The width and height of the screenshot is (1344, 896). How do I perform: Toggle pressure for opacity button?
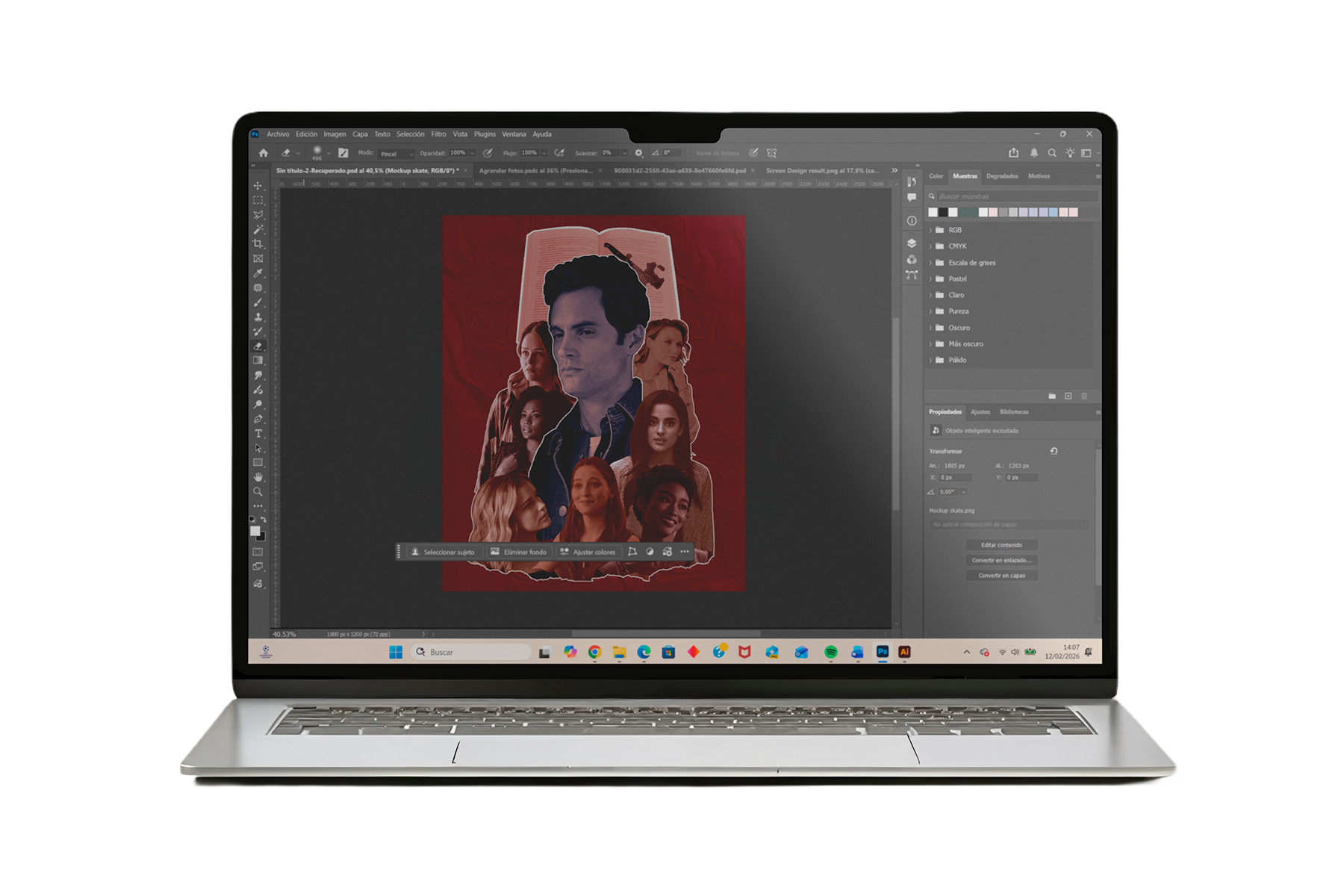coord(488,153)
